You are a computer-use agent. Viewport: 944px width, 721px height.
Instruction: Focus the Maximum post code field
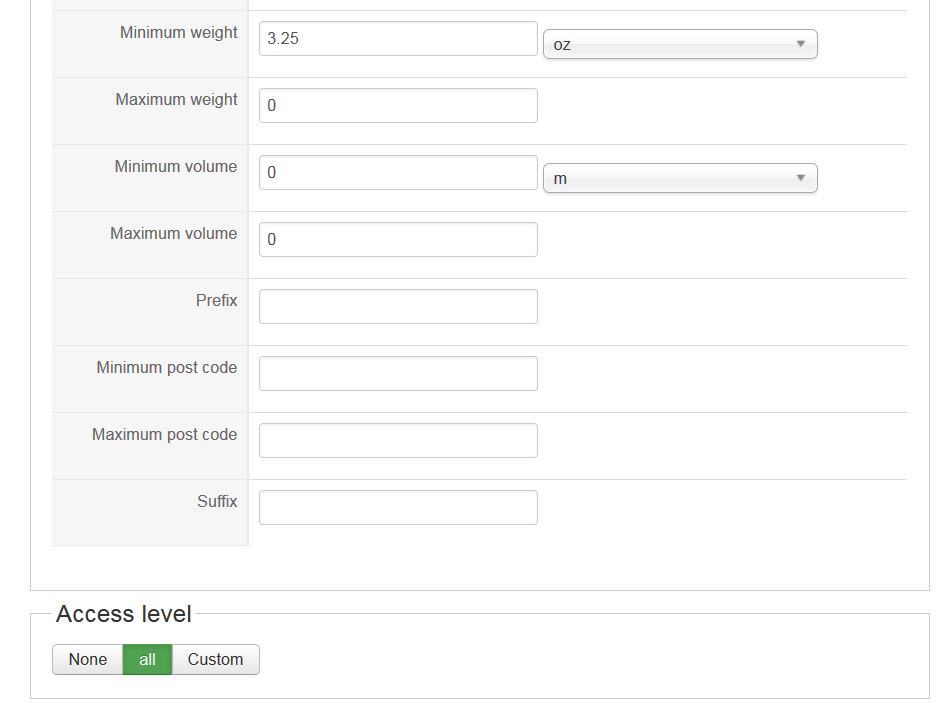tap(398, 441)
